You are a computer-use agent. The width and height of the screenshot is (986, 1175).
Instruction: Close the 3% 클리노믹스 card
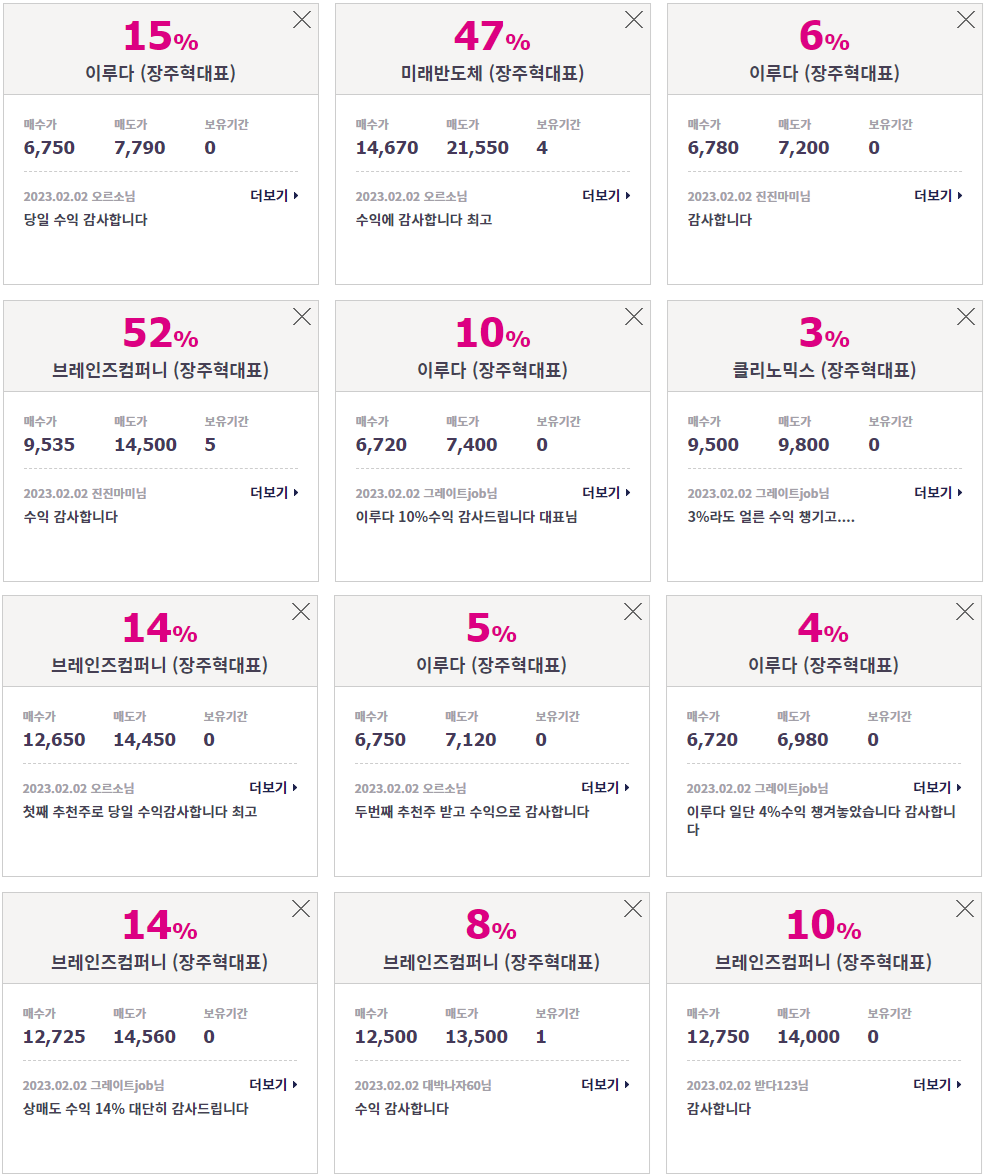point(966,317)
